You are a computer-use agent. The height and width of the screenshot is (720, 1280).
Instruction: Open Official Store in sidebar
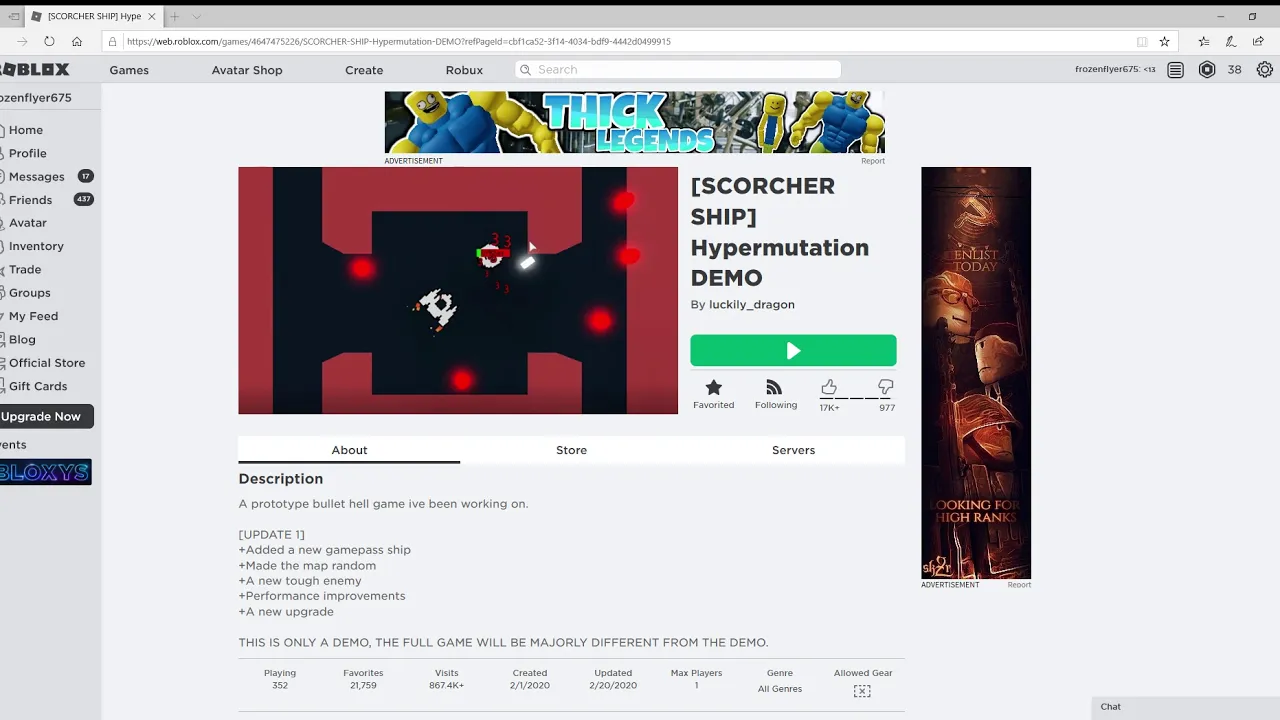[x=47, y=363]
